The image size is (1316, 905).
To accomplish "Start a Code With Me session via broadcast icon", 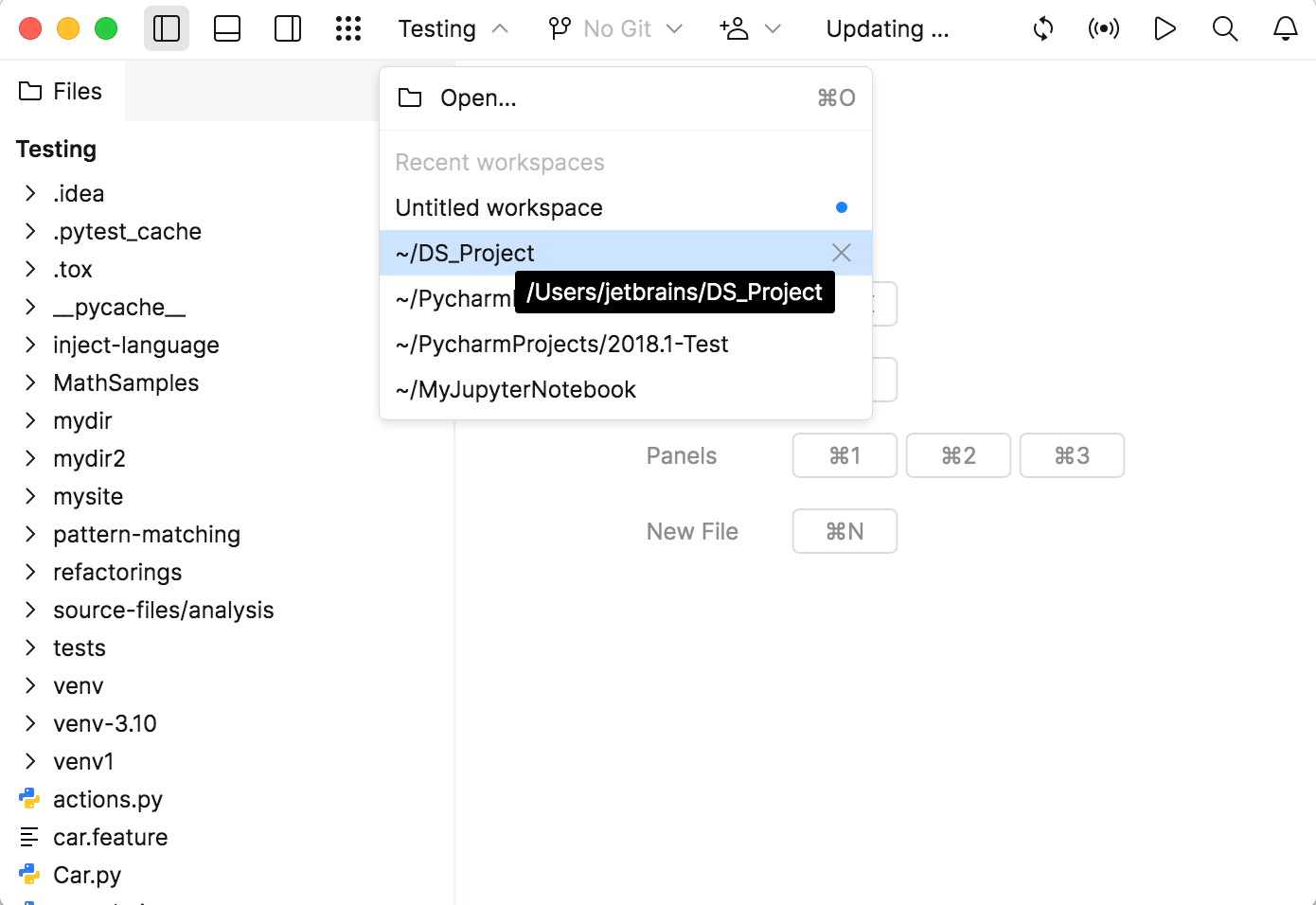I will click(1103, 28).
